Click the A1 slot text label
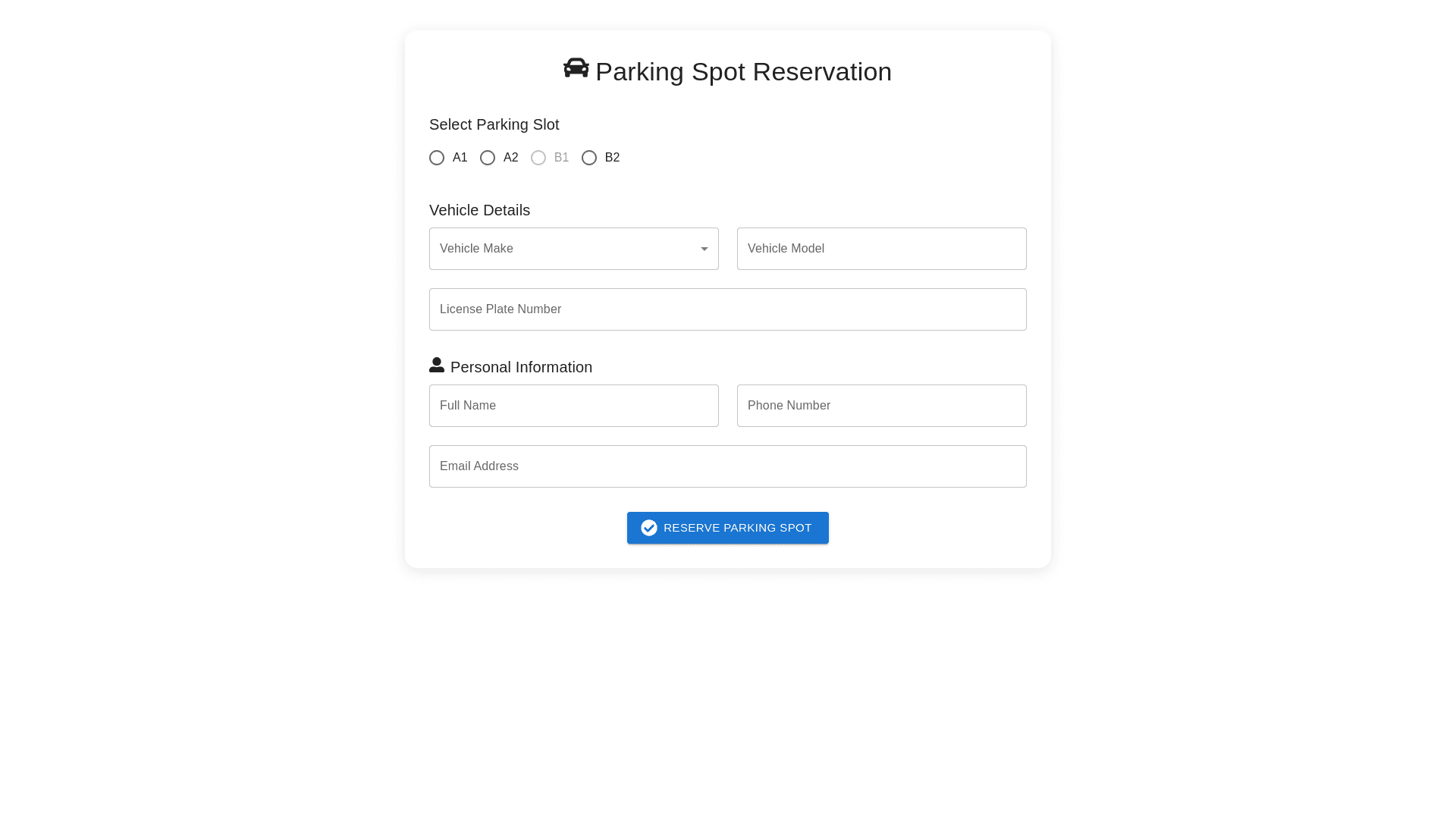 tap(460, 158)
